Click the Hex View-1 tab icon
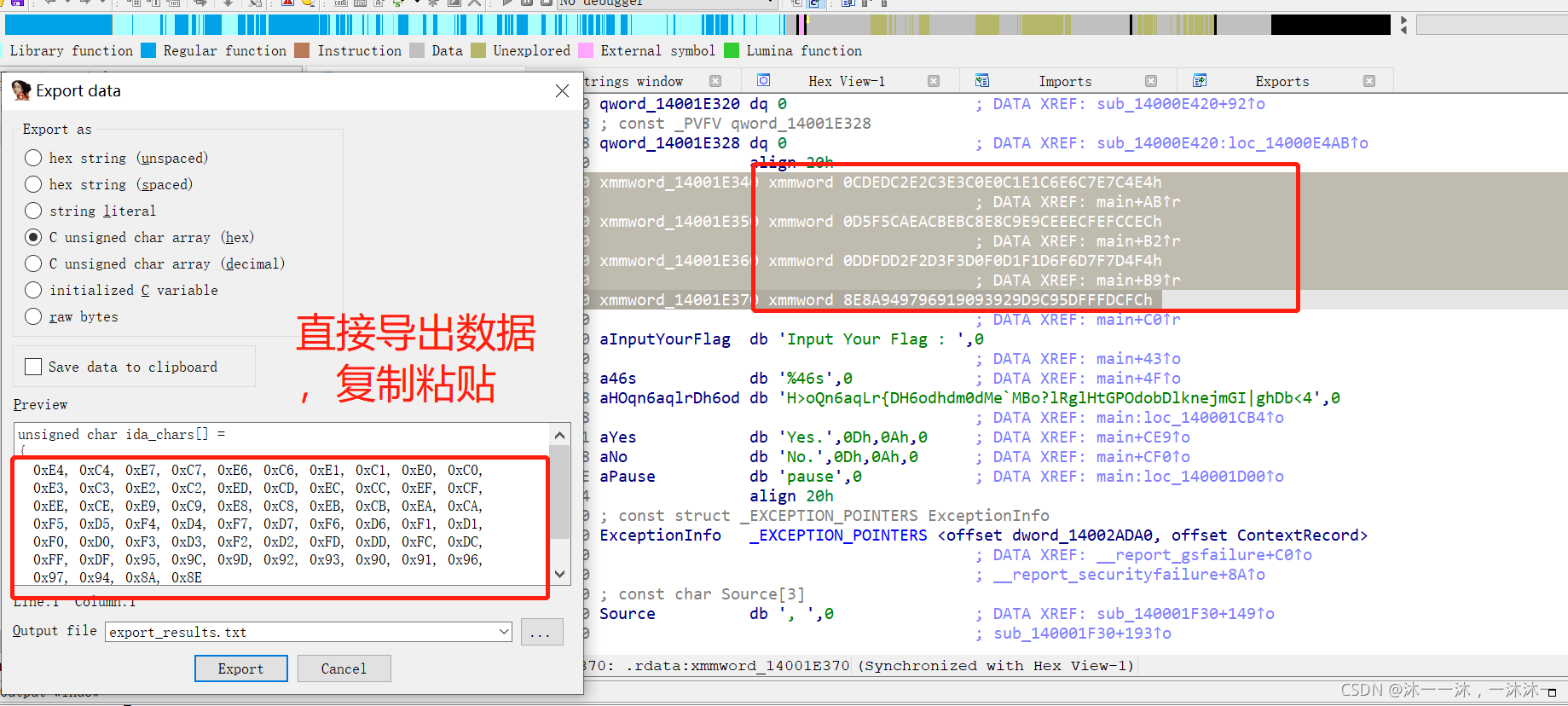 click(x=764, y=80)
